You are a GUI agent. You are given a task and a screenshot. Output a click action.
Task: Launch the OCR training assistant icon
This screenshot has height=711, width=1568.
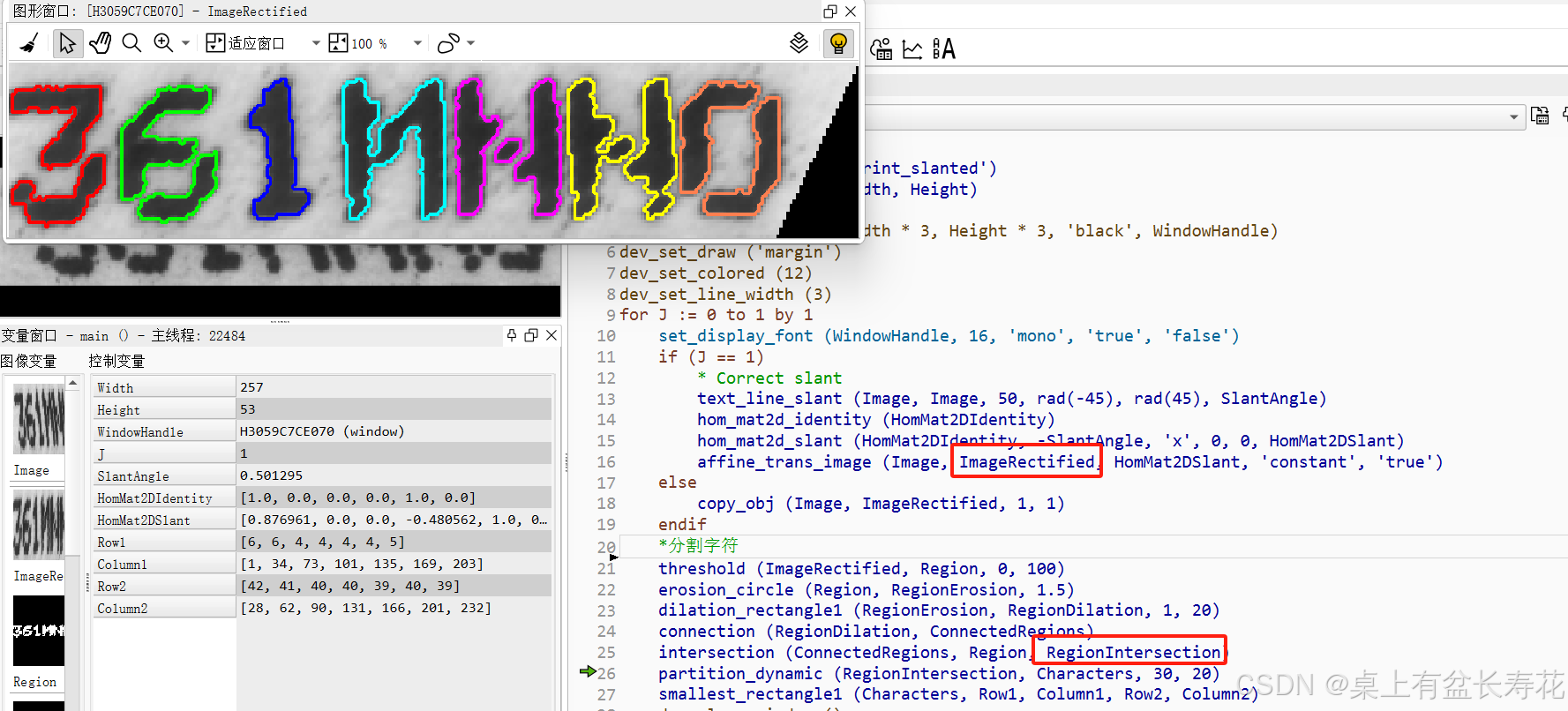(x=943, y=49)
